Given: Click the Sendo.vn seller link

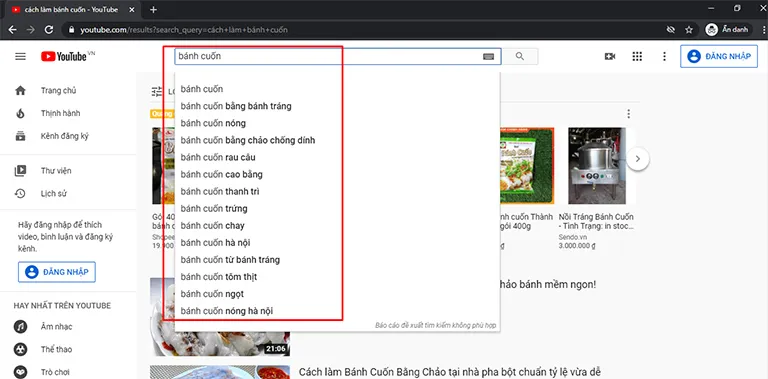Looking at the screenshot, I should [x=572, y=237].
